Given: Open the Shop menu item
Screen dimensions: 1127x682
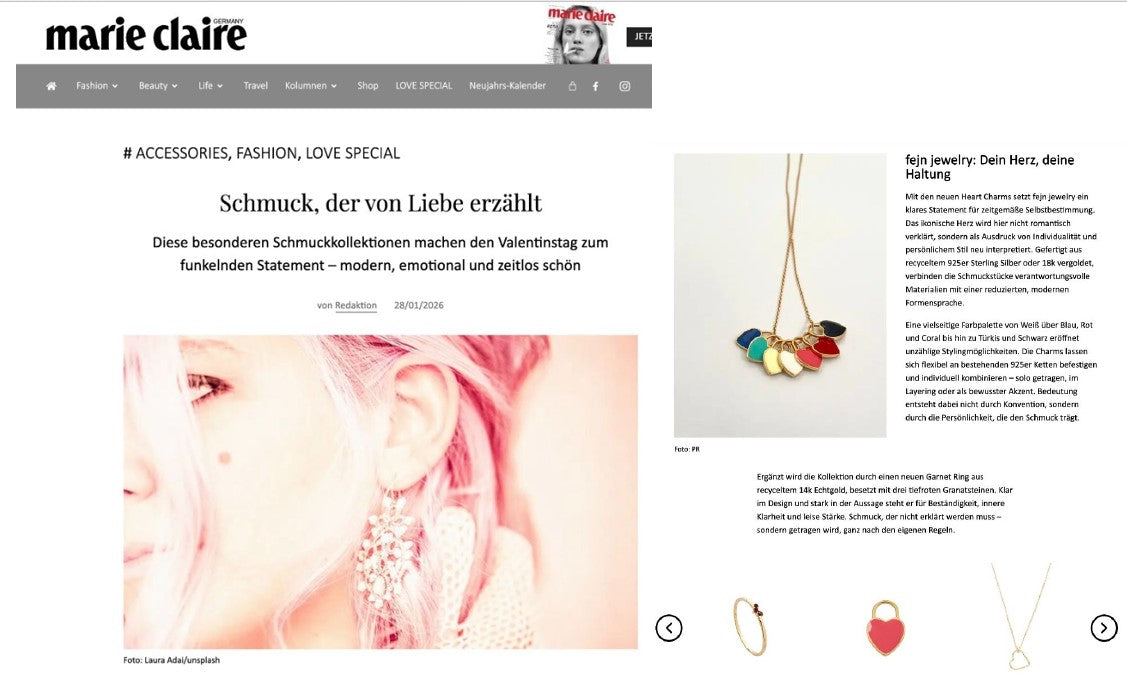Looking at the screenshot, I should [367, 86].
